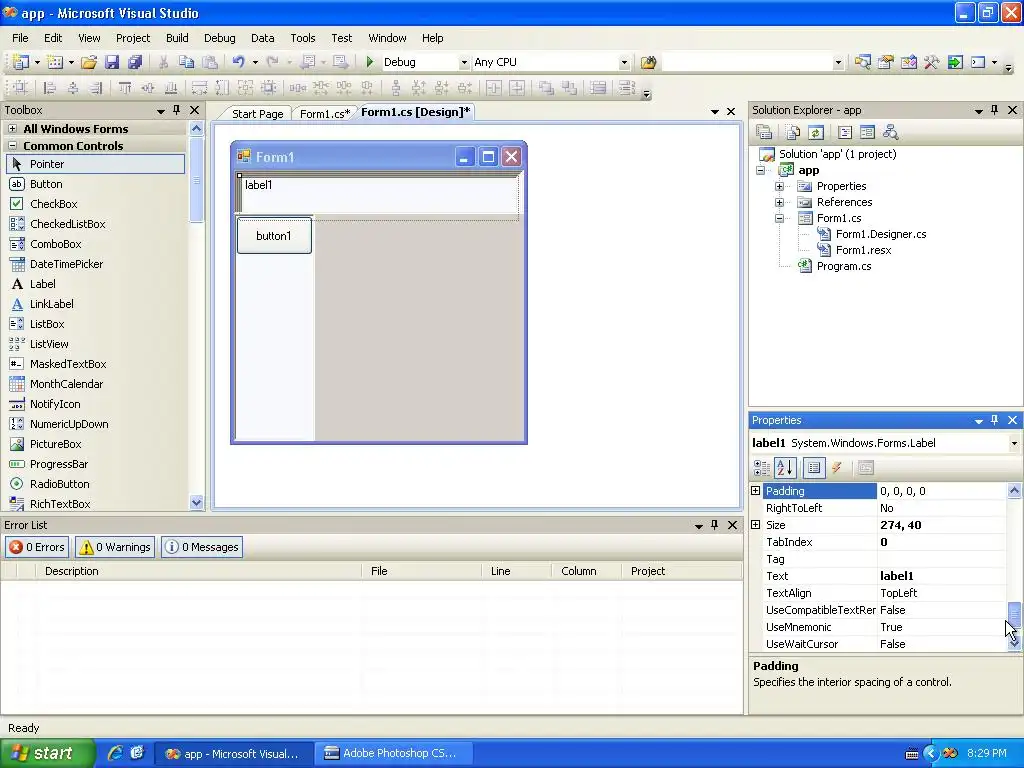Expand the Padding property

coord(756,490)
